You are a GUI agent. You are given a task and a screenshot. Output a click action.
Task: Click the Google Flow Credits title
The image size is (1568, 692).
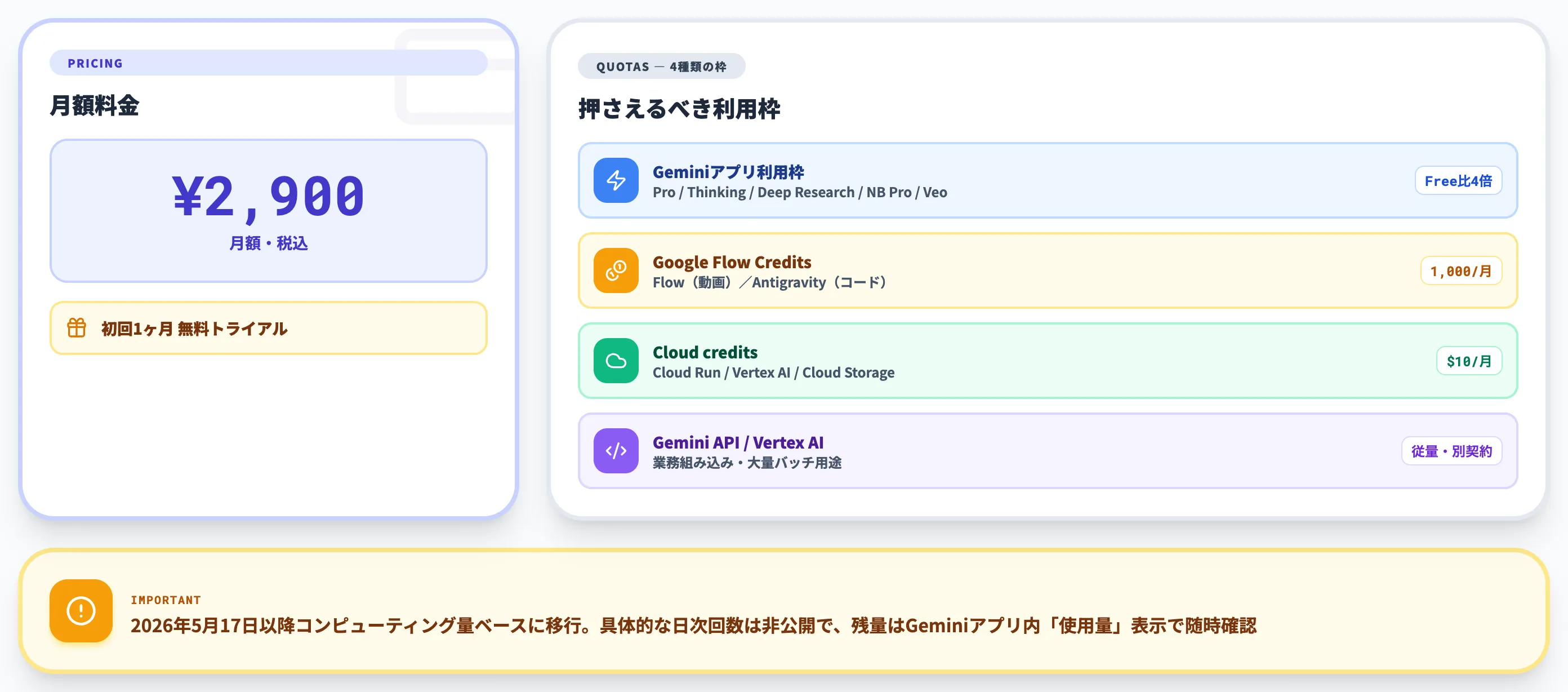(732, 262)
